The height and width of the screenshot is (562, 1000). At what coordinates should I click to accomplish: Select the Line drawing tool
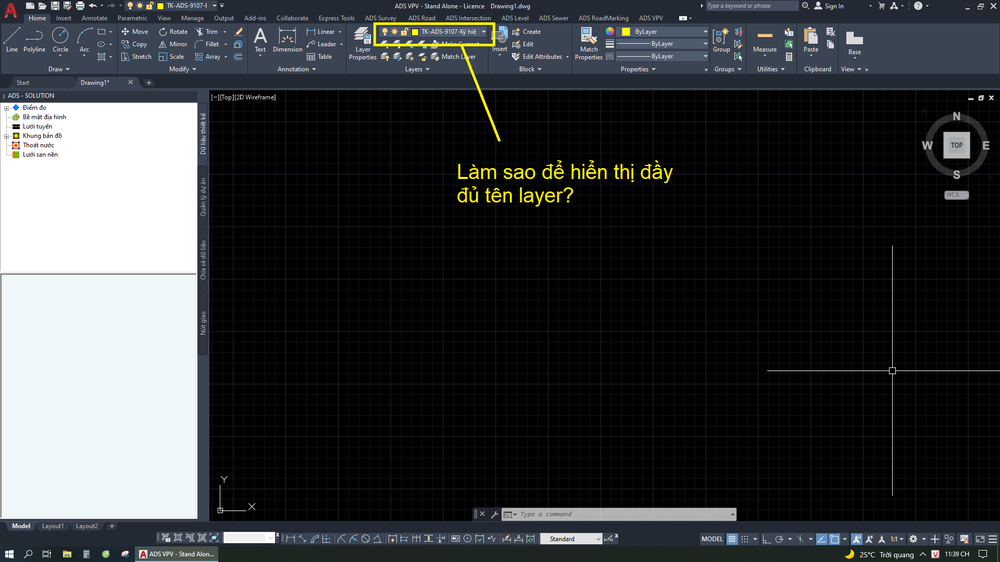click(12, 38)
